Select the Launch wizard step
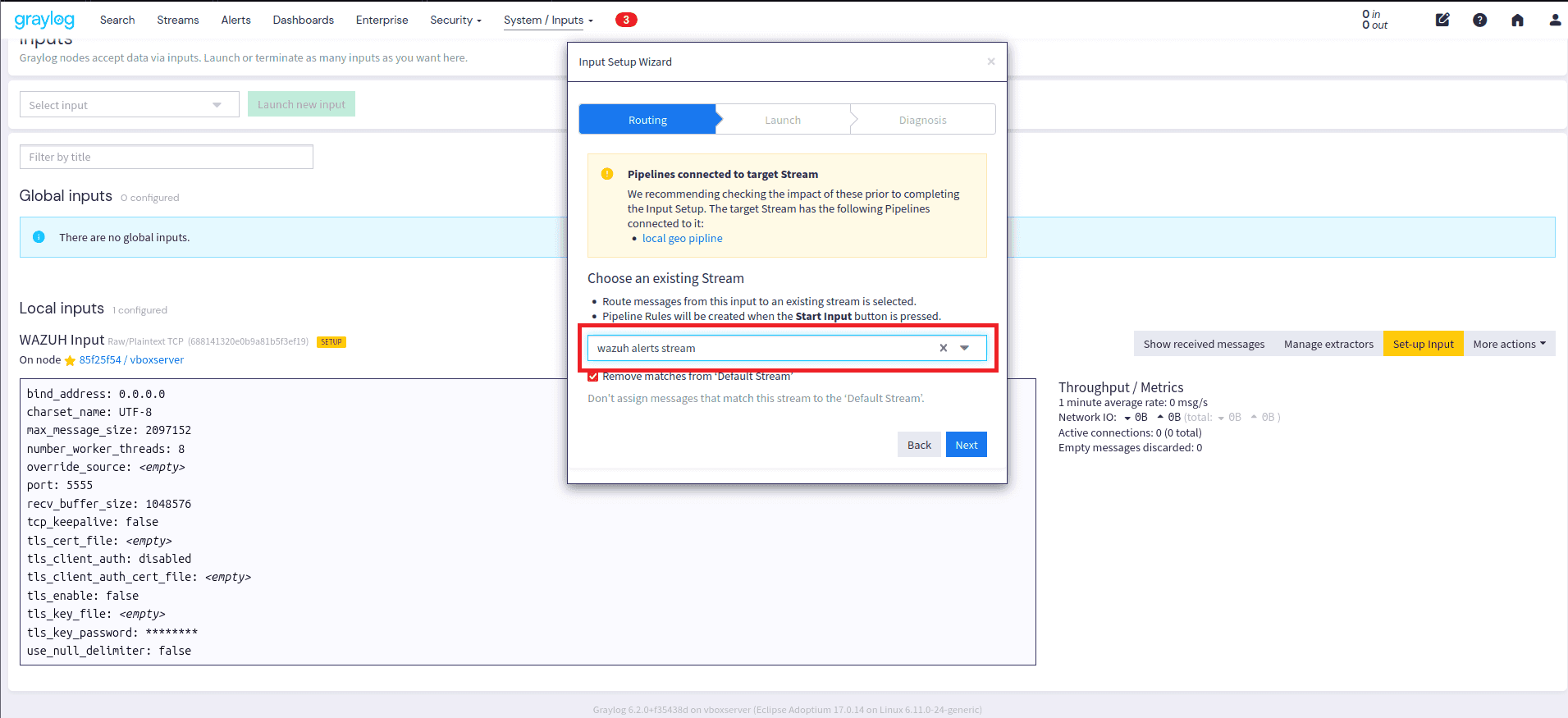1568x718 pixels. (x=783, y=120)
